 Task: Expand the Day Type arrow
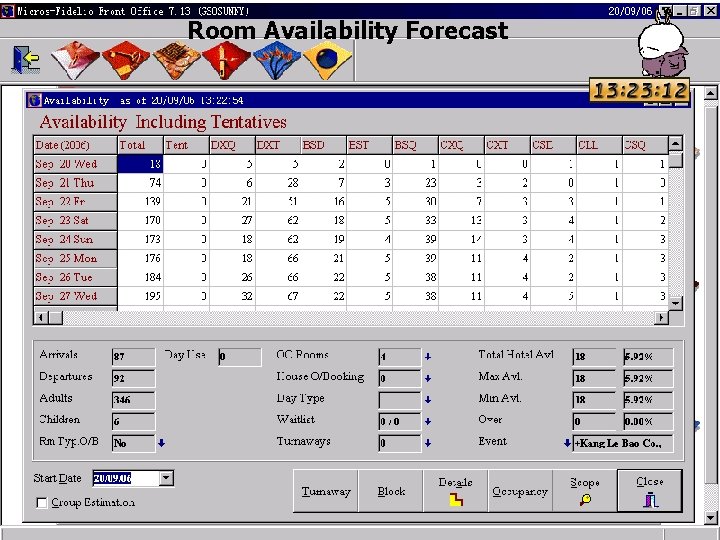tap(428, 399)
